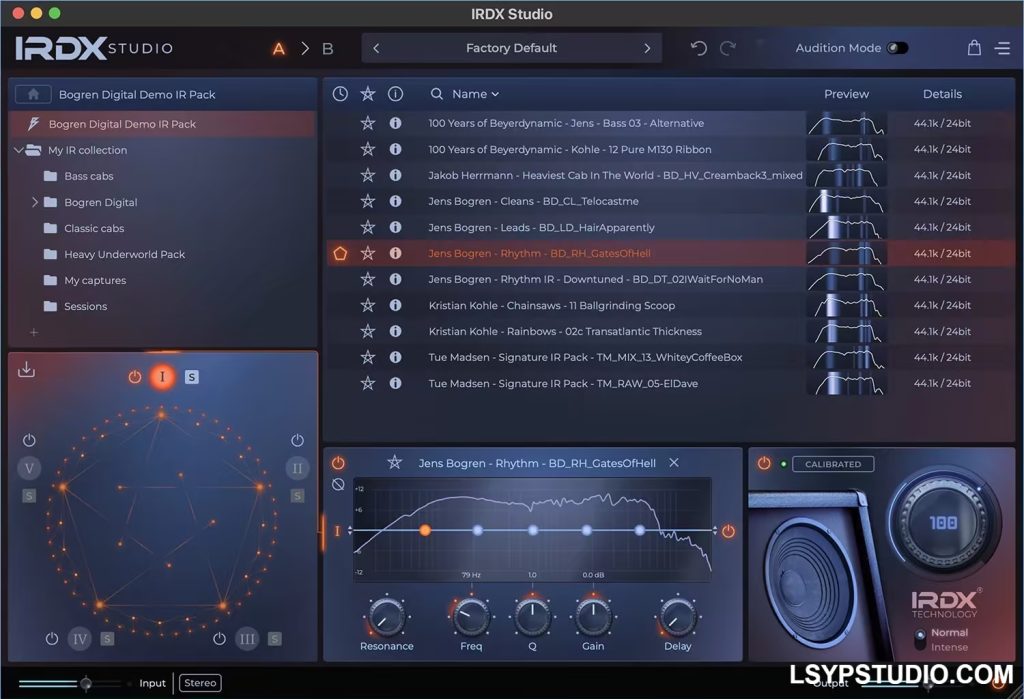Open the shopping bag store icon
1024x699 pixels.
pyautogui.click(x=974, y=48)
